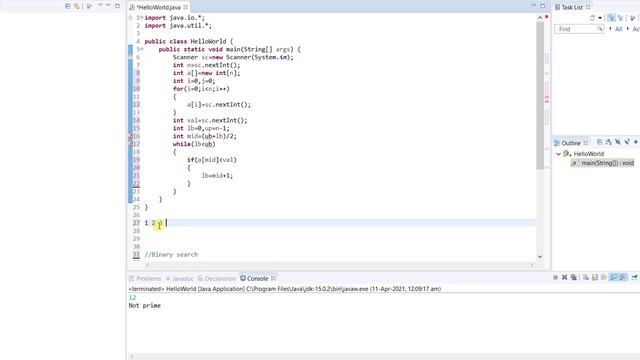The height and width of the screenshot is (360, 640).
Task: Click Show Console When Output Changes icon
Action: coord(613,278)
